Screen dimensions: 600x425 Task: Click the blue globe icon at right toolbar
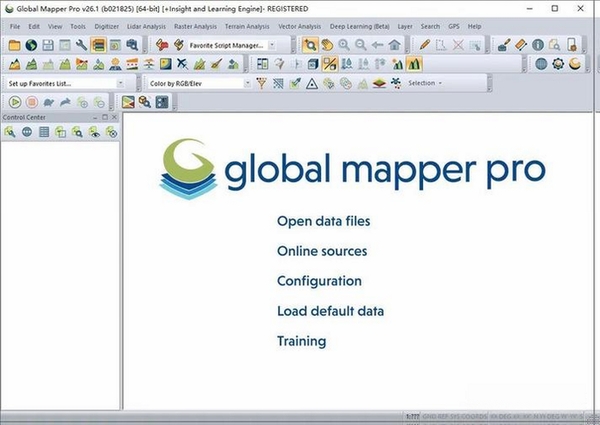pyautogui.click(x=541, y=64)
